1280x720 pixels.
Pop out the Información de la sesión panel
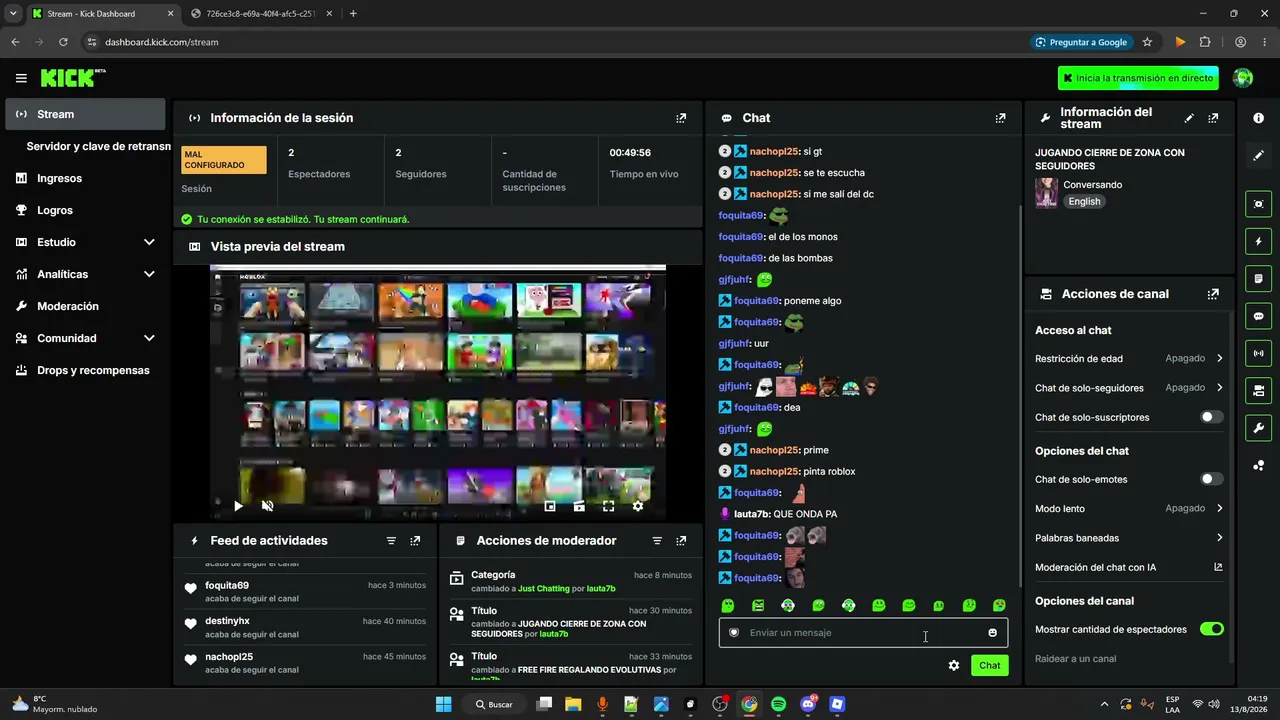click(681, 118)
